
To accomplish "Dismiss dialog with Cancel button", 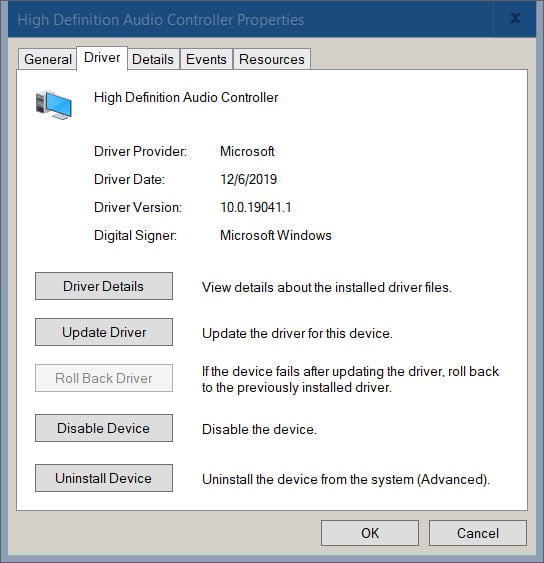I will click(478, 533).
